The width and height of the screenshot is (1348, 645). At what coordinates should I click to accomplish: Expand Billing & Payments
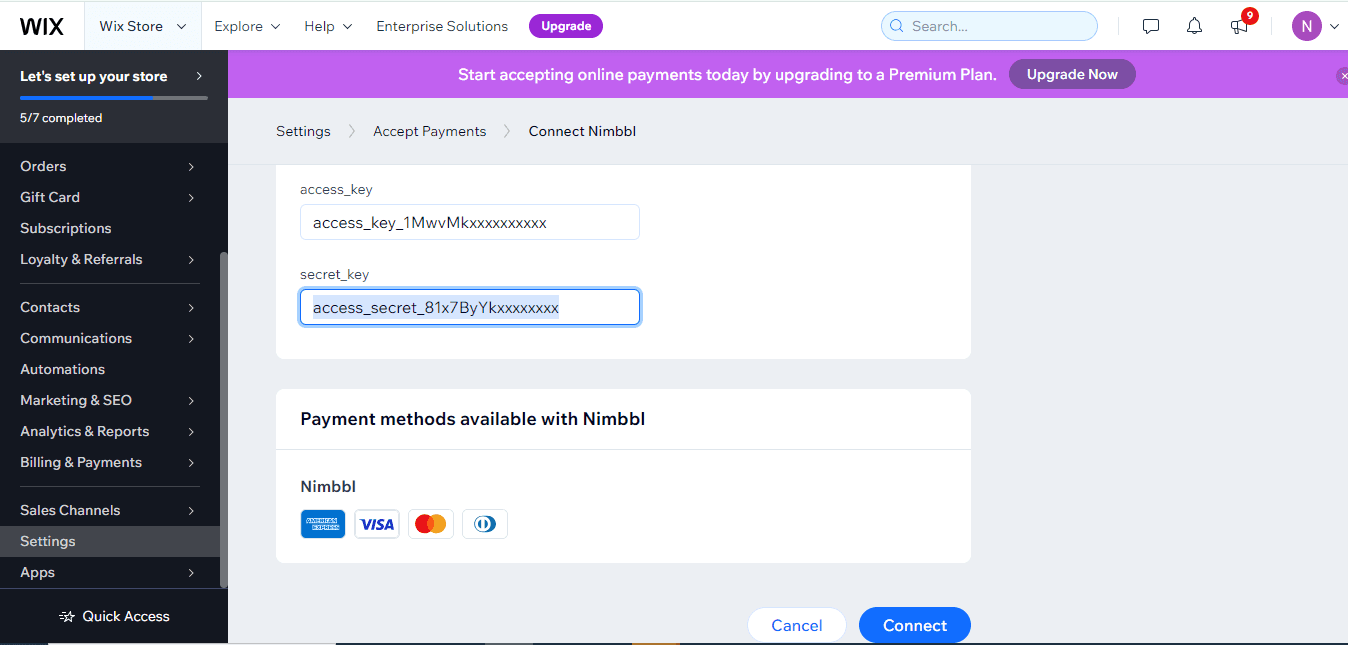click(110, 462)
